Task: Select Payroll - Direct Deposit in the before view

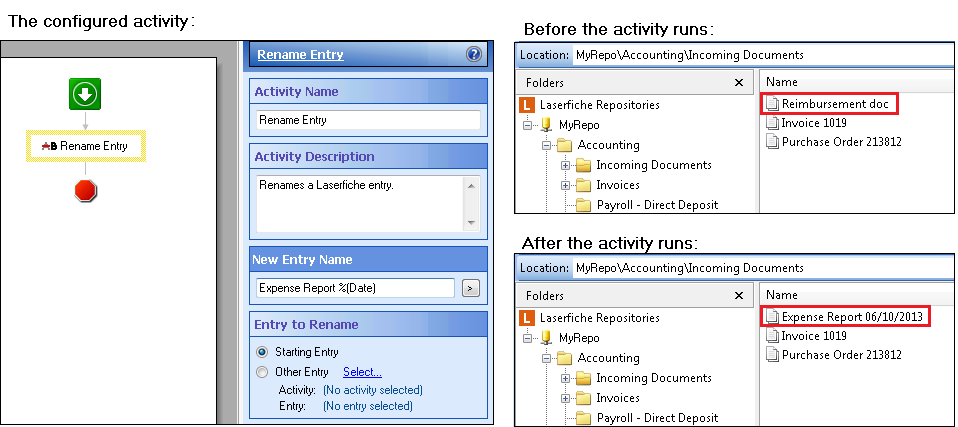Action: click(655, 205)
